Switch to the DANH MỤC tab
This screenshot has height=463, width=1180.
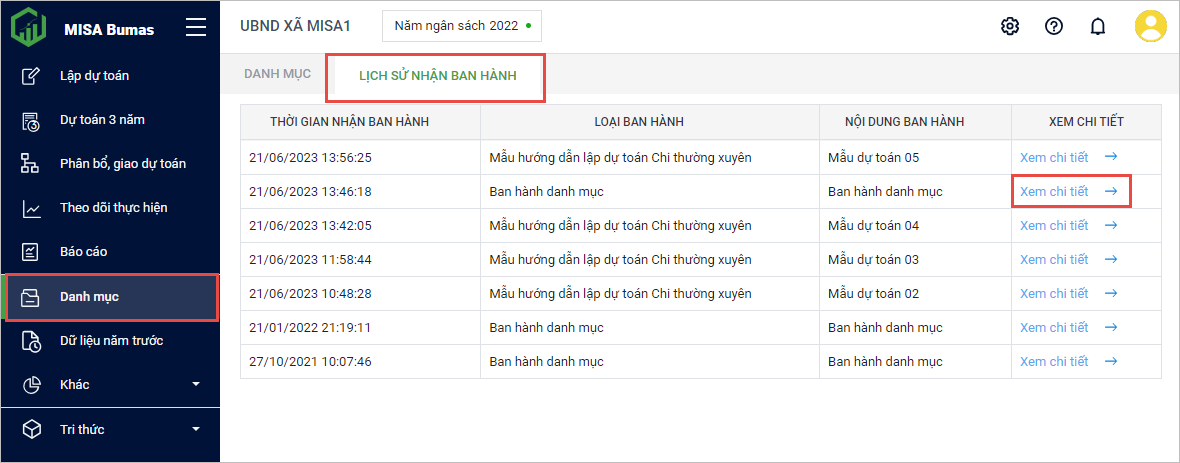pyautogui.click(x=277, y=74)
